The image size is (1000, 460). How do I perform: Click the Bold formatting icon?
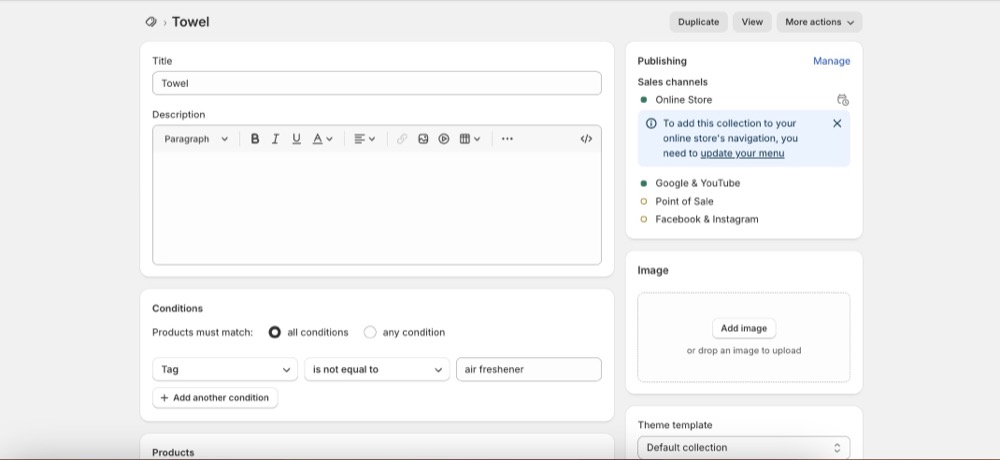click(x=255, y=139)
